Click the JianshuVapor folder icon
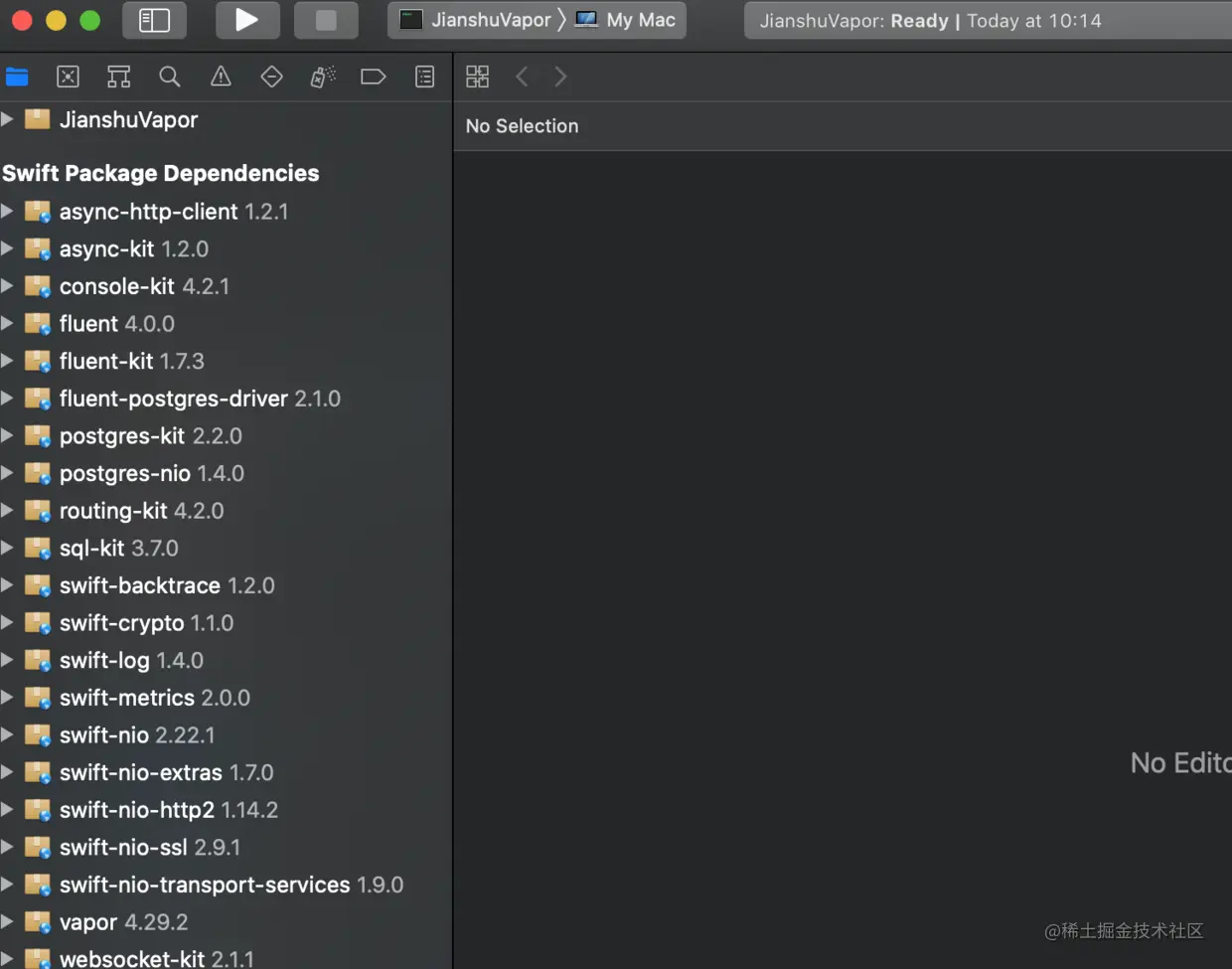The image size is (1232, 969). tap(38, 119)
